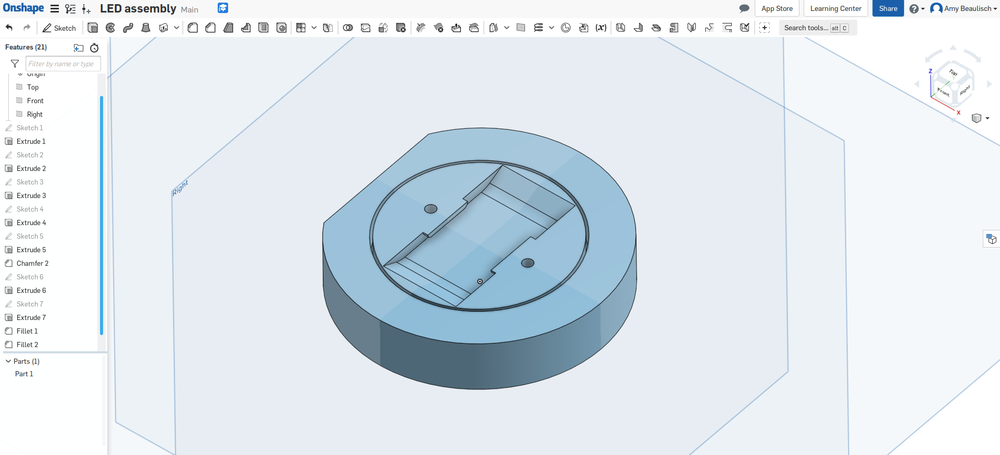This screenshot has width=1000, height=455.
Task: Go to the Onshape logo home
Action: [x=23, y=8]
